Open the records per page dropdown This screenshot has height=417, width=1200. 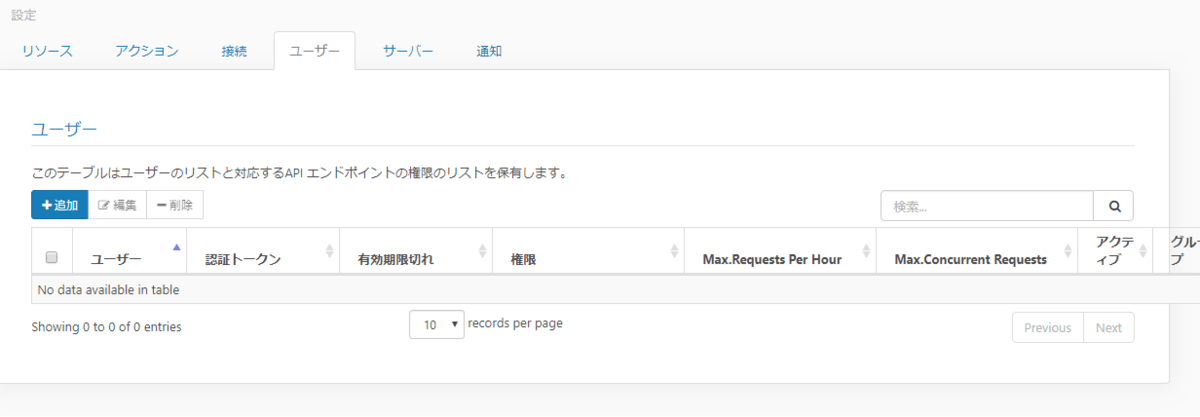[x=437, y=325]
